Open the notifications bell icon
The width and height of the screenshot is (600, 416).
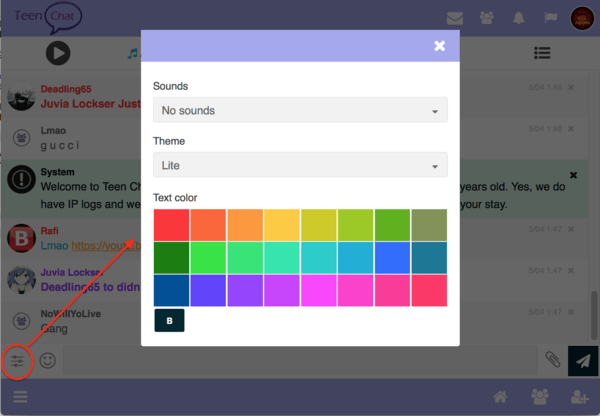click(519, 18)
